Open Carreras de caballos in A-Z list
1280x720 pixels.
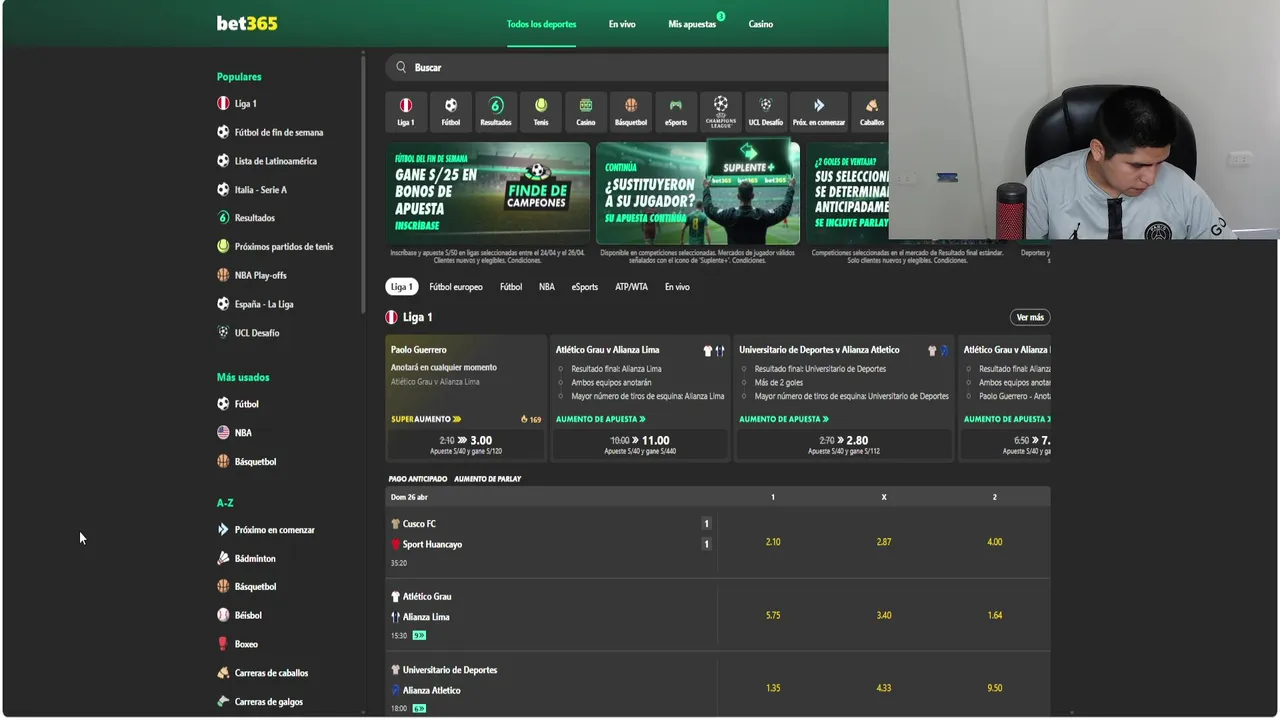[x=262, y=673]
